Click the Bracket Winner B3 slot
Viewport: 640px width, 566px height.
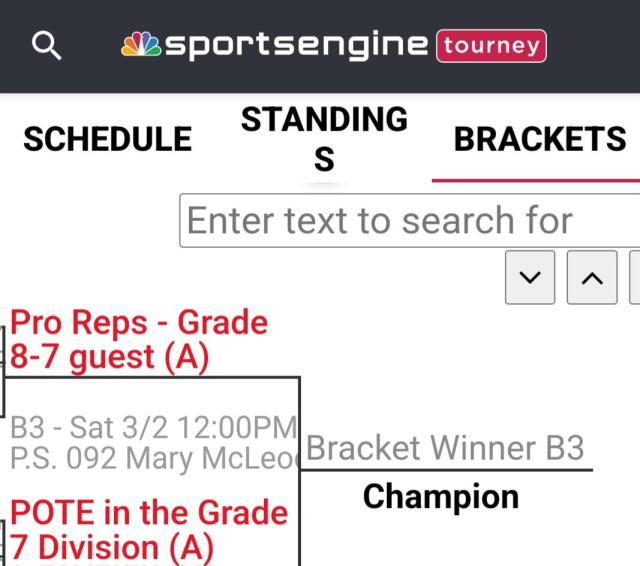pyautogui.click(x=444, y=448)
